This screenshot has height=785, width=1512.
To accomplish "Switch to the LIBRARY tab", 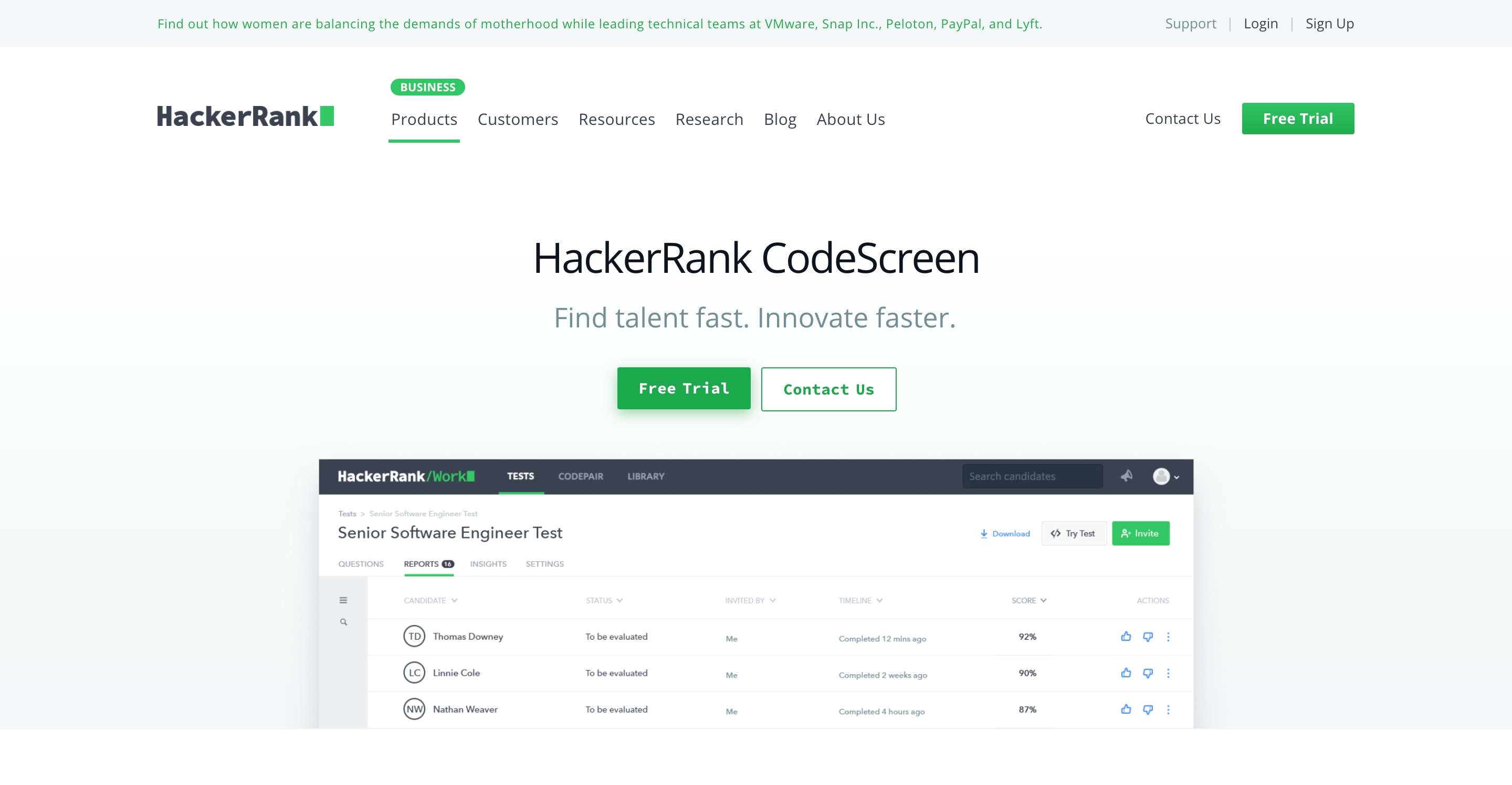I will click(646, 476).
